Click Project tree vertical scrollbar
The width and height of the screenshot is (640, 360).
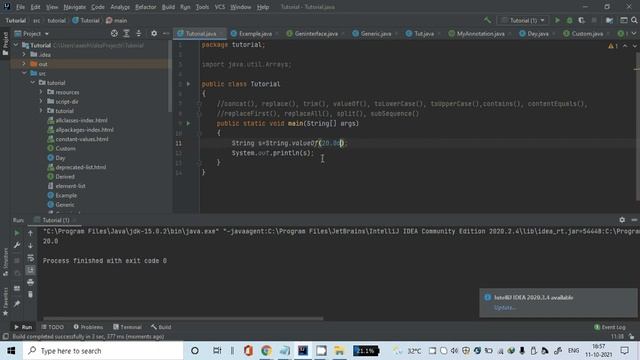(x=170, y=77)
